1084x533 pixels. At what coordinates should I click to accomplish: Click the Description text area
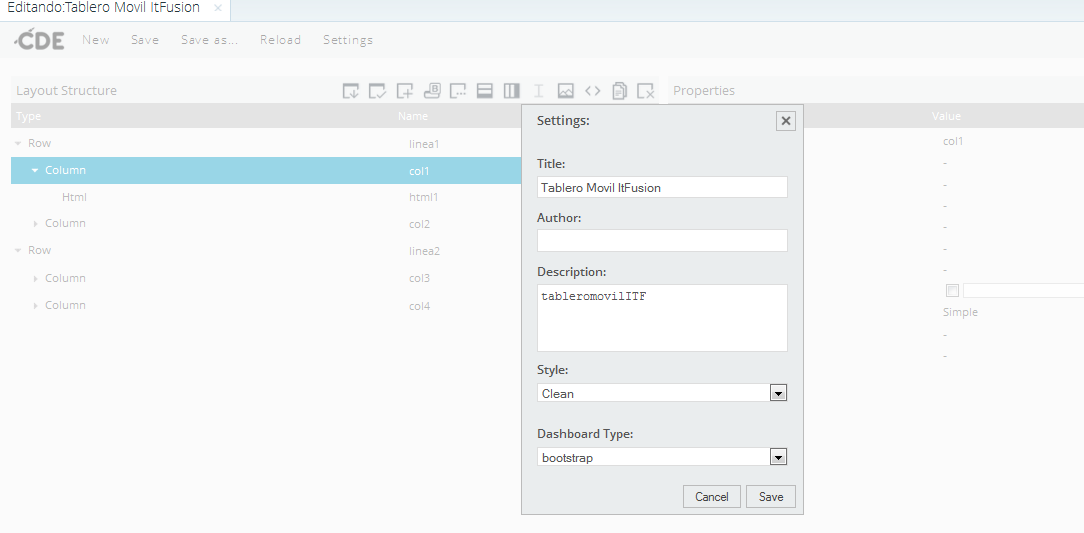(x=662, y=318)
